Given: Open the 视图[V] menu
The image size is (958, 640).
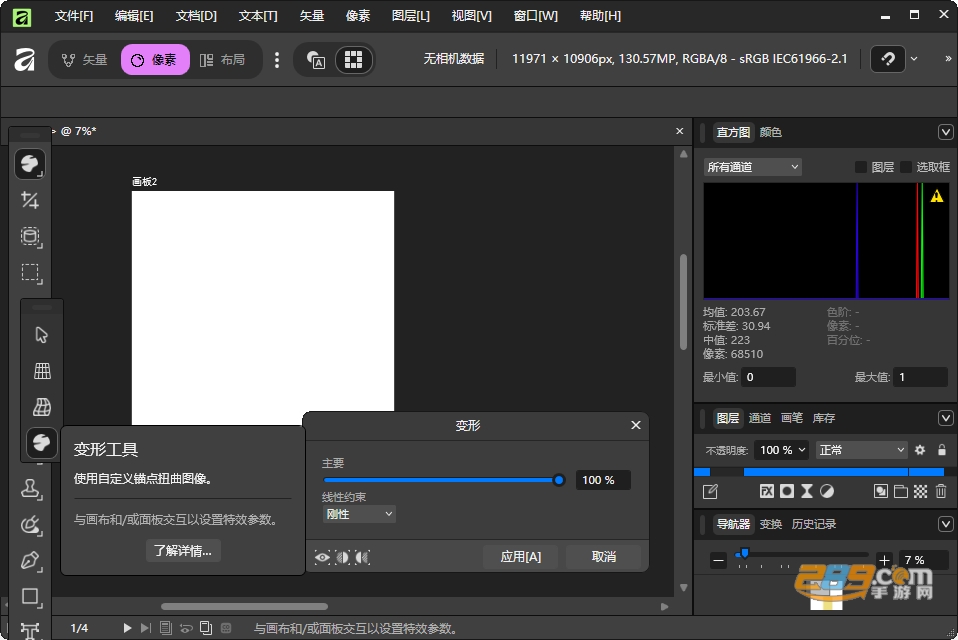Looking at the screenshot, I should [471, 16].
